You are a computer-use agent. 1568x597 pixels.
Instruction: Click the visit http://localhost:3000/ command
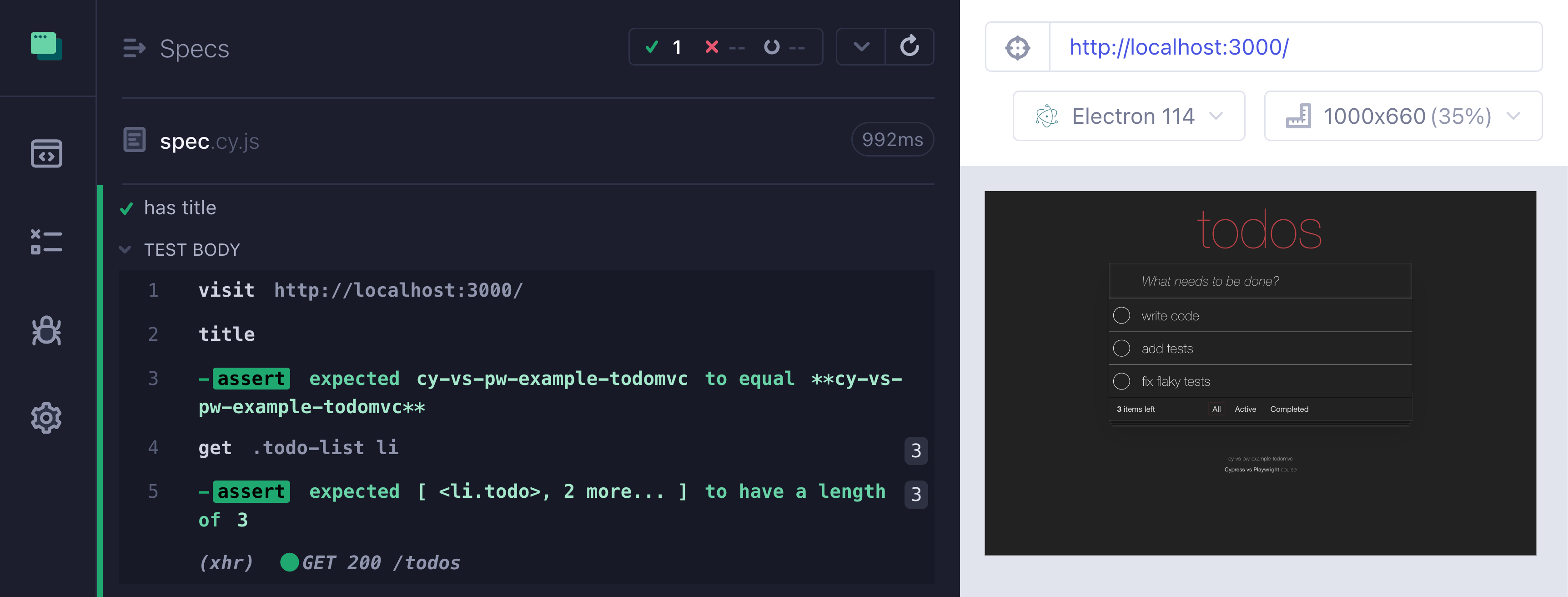[360, 290]
